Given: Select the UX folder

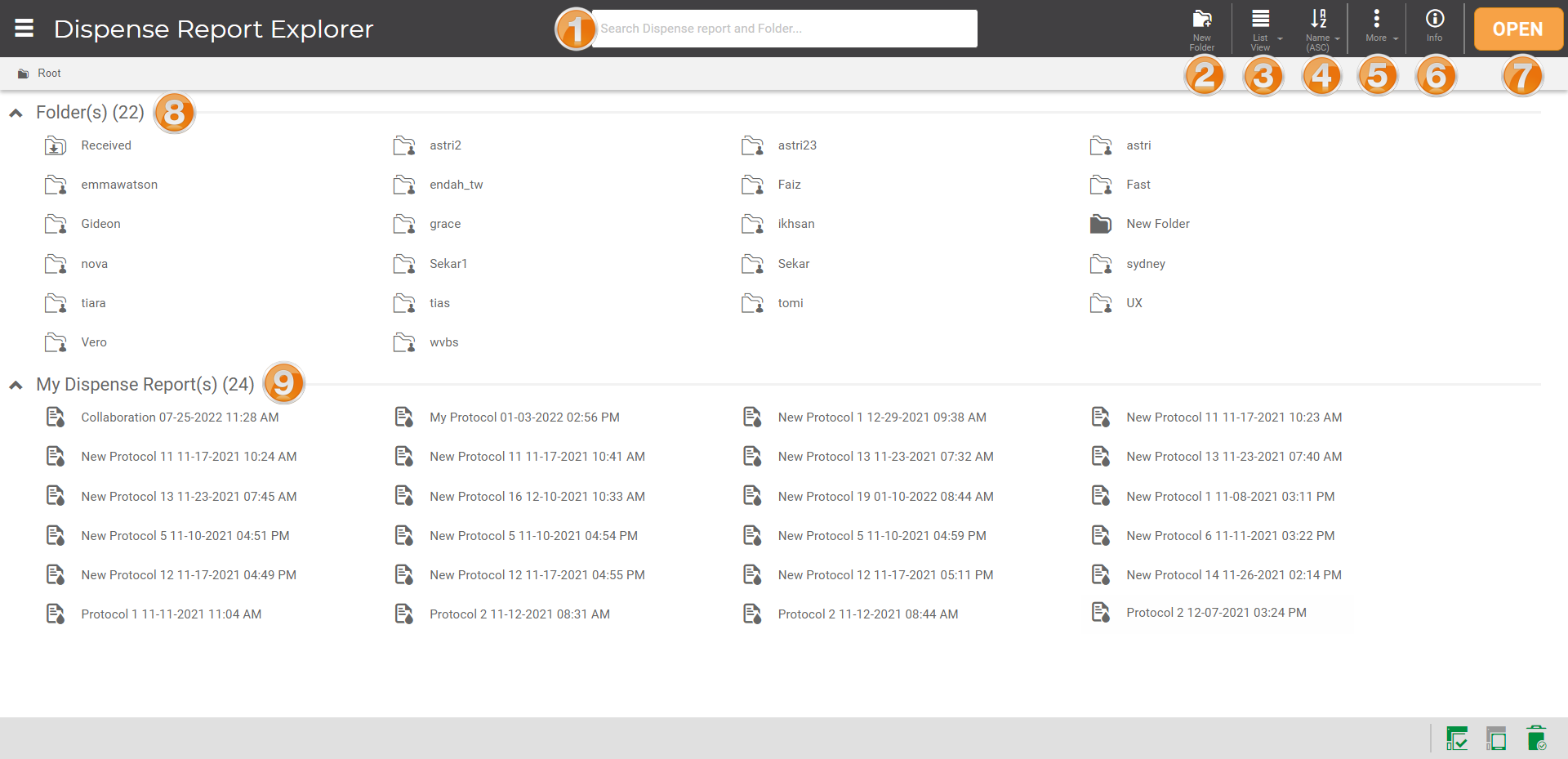Looking at the screenshot, I should point(1134,303).
